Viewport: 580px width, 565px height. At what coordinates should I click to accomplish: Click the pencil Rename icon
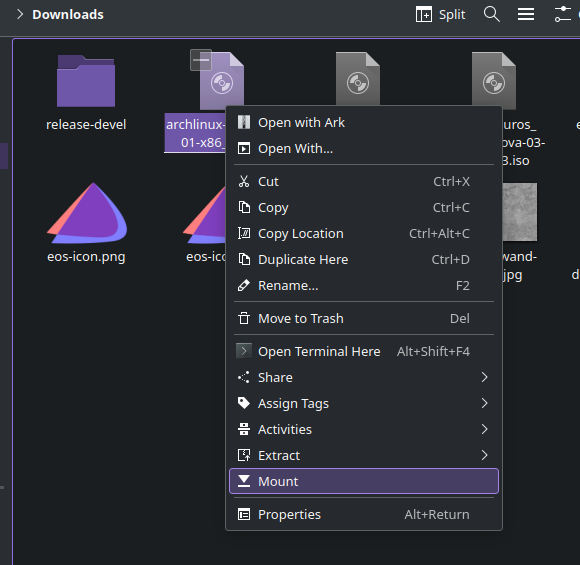[244, 285]
